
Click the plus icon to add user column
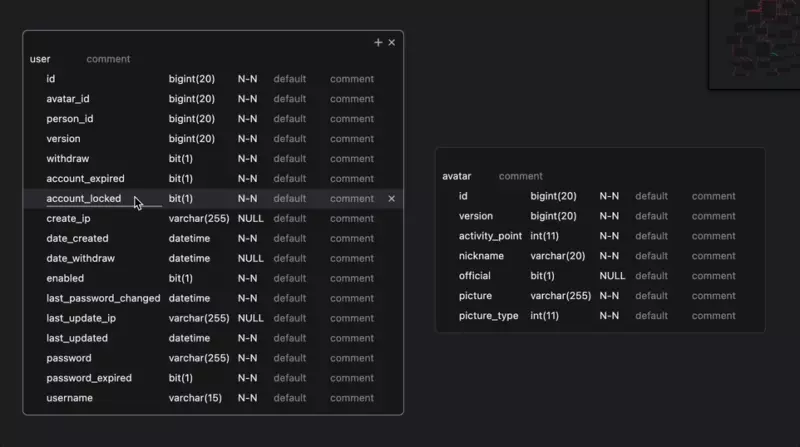(378, 43)
